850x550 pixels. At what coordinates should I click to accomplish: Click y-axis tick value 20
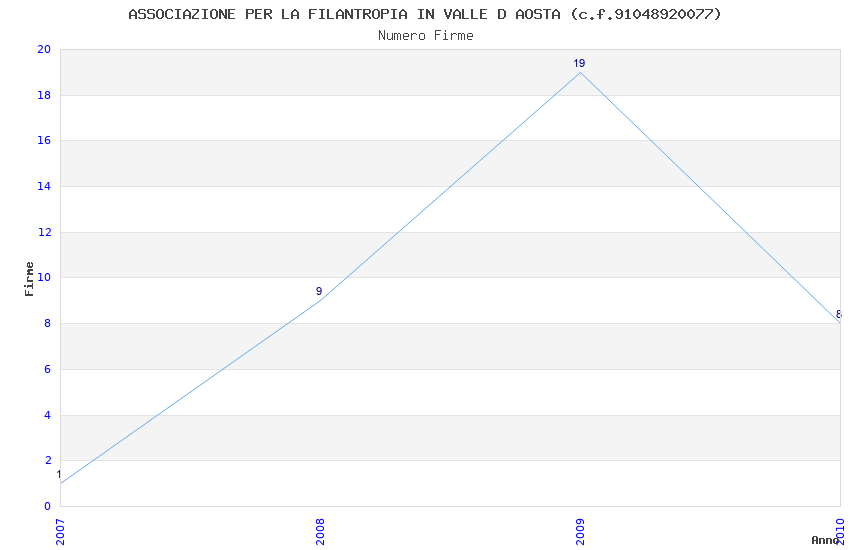point(44,49)
